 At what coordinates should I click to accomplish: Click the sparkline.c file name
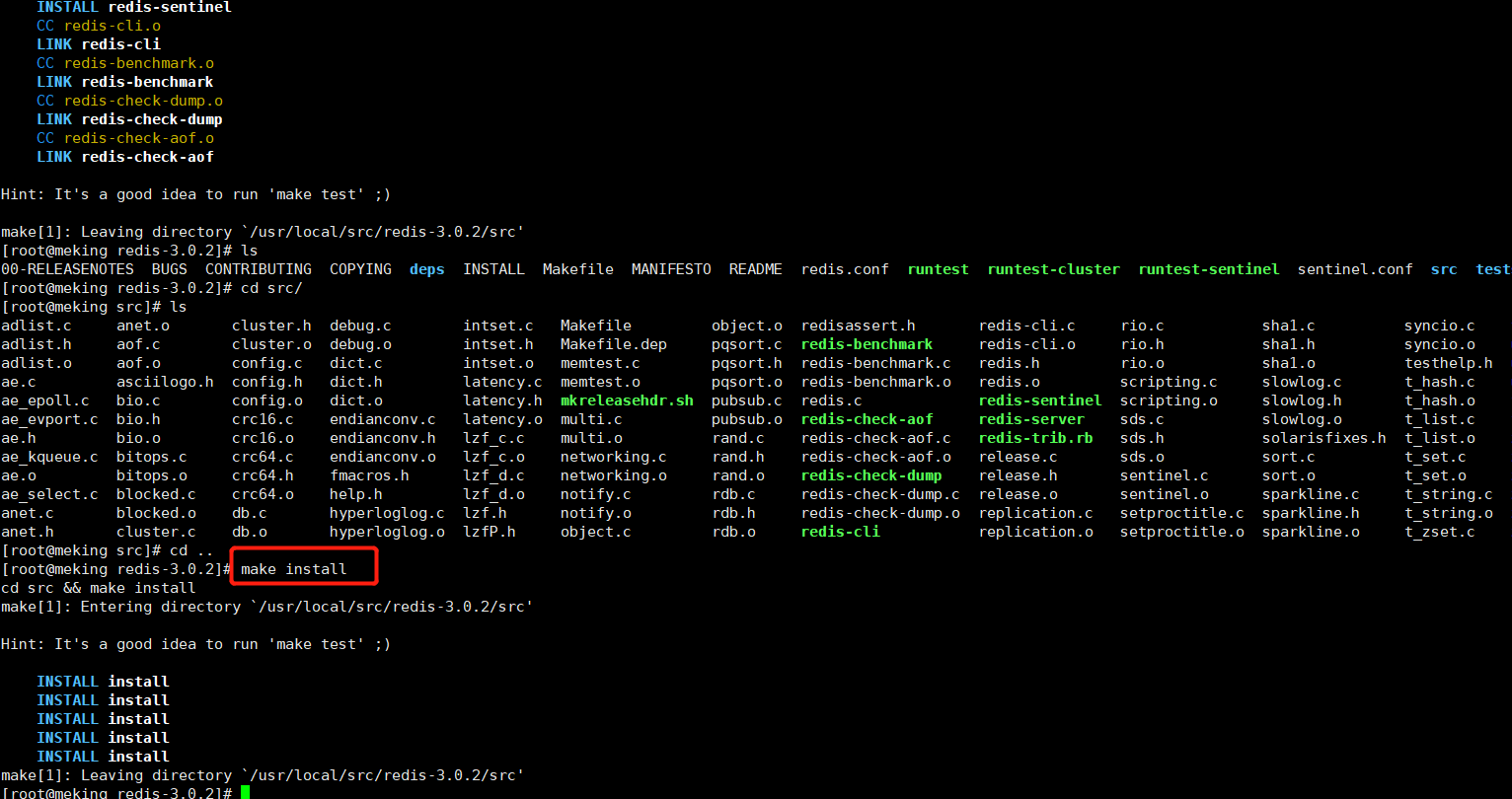1311,494
